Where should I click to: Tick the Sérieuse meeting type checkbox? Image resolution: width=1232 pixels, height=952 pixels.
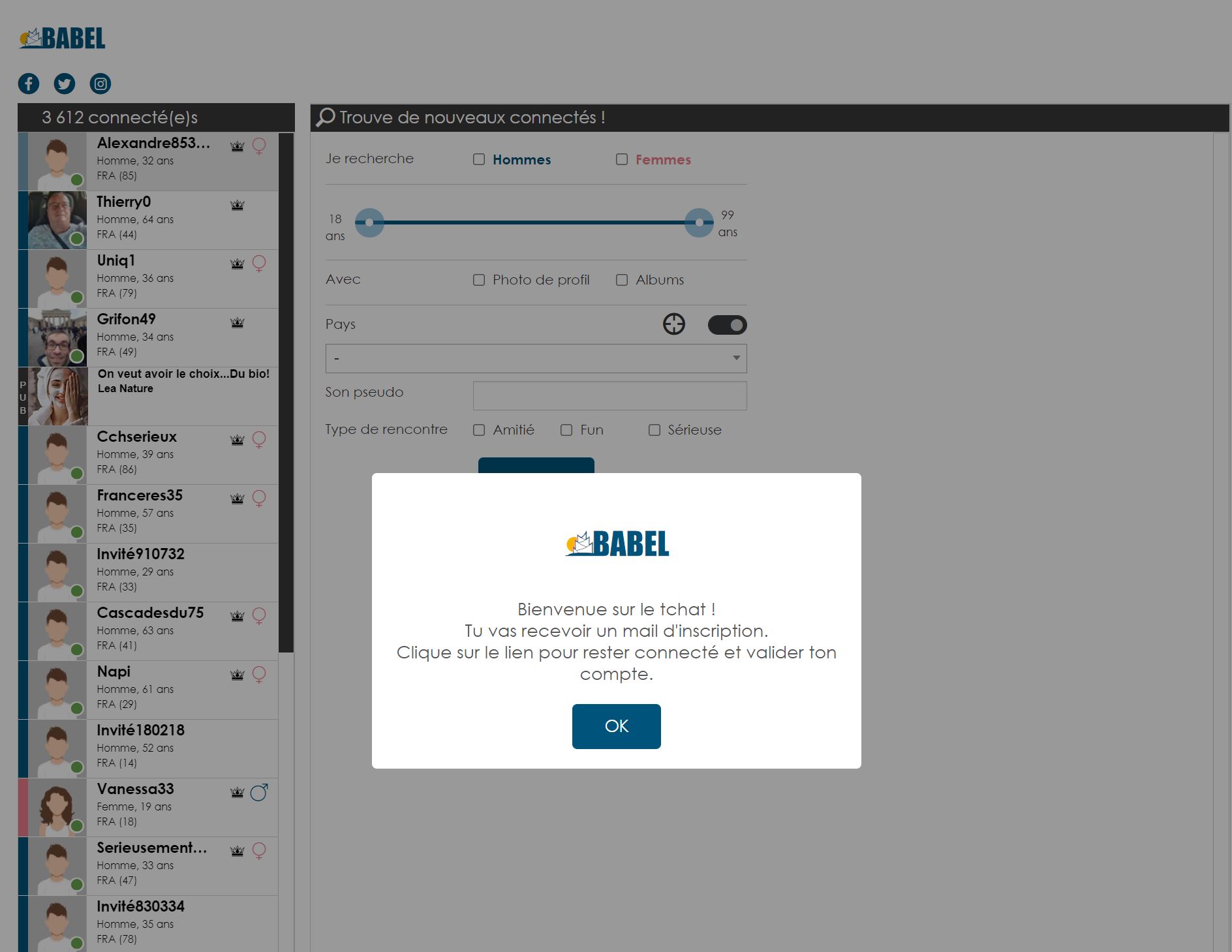[654, 430]
